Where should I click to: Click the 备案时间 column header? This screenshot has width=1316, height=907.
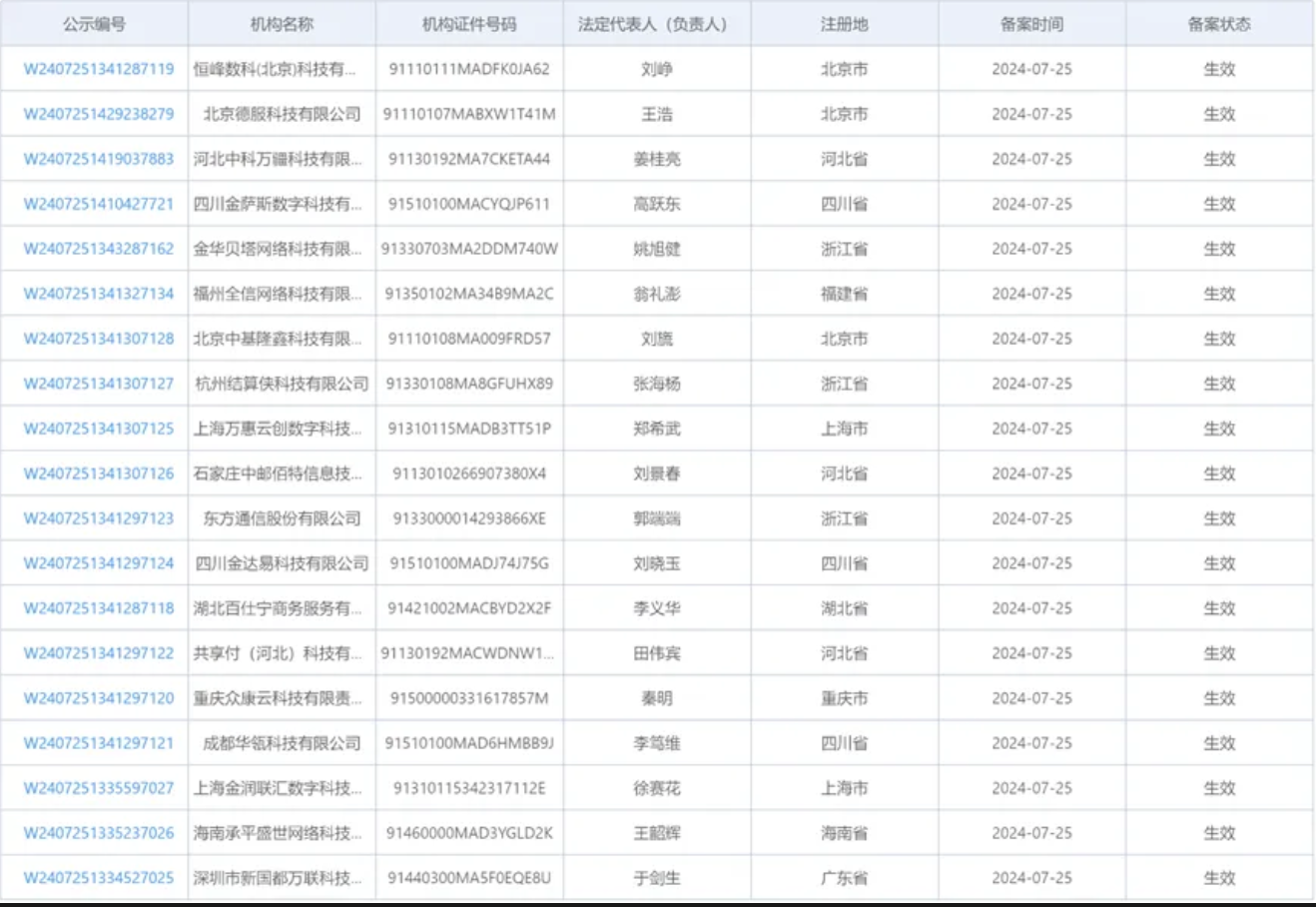point(1031,24)
